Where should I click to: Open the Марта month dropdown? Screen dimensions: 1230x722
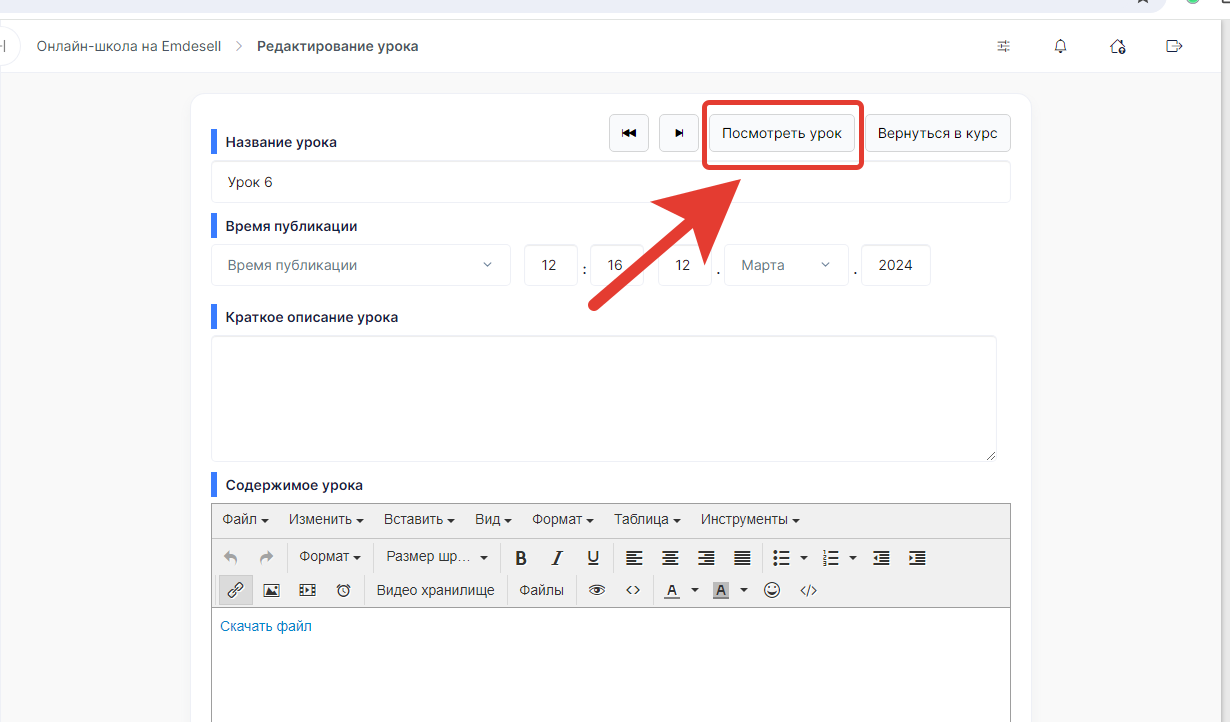point(786,265)
